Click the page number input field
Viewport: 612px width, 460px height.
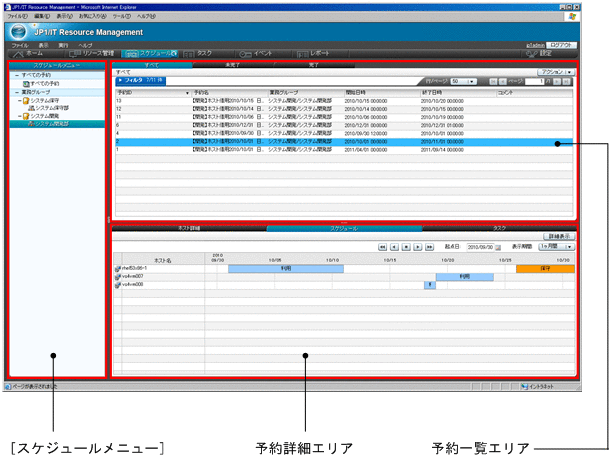click(x=534, y=82)
